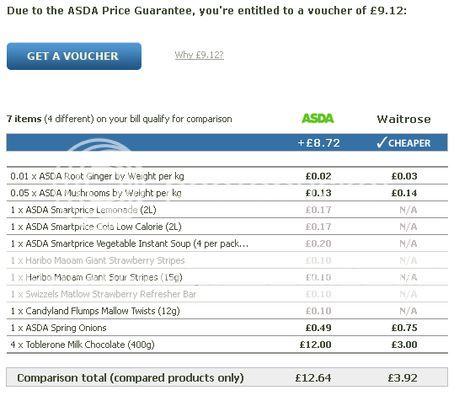Select Swizzels Matlow Strawberry Refresher Bar row

(x=227, y=294)
